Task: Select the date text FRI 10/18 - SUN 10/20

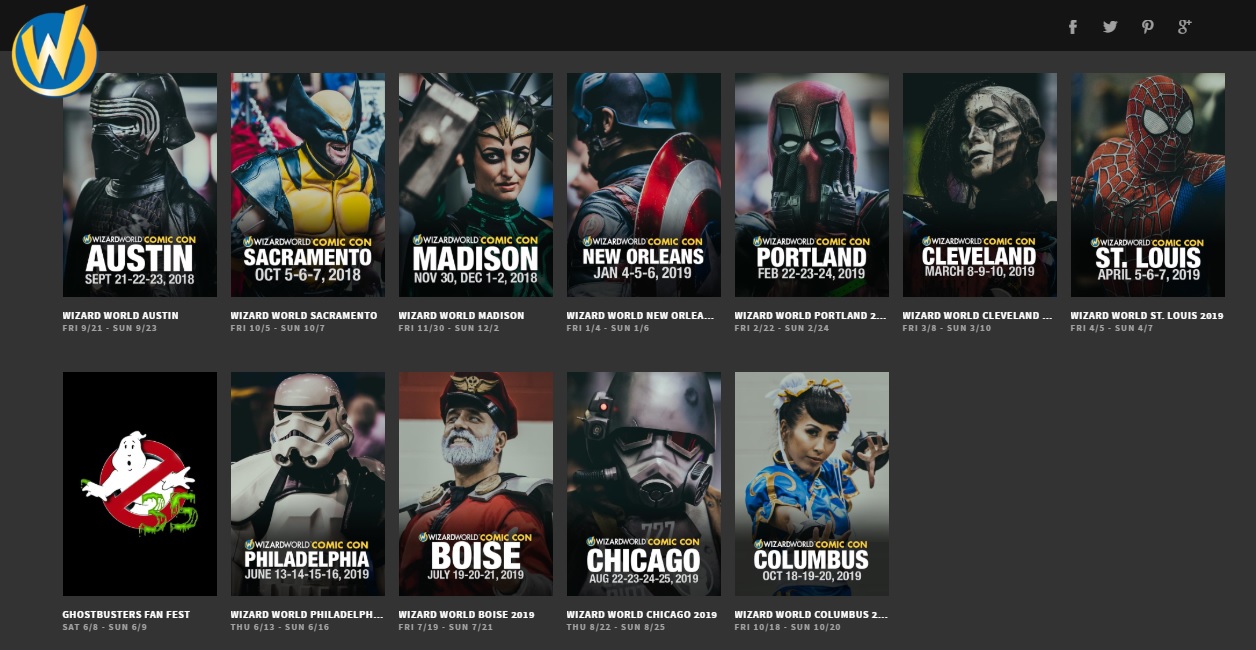Action: click(x=788, y=627)
